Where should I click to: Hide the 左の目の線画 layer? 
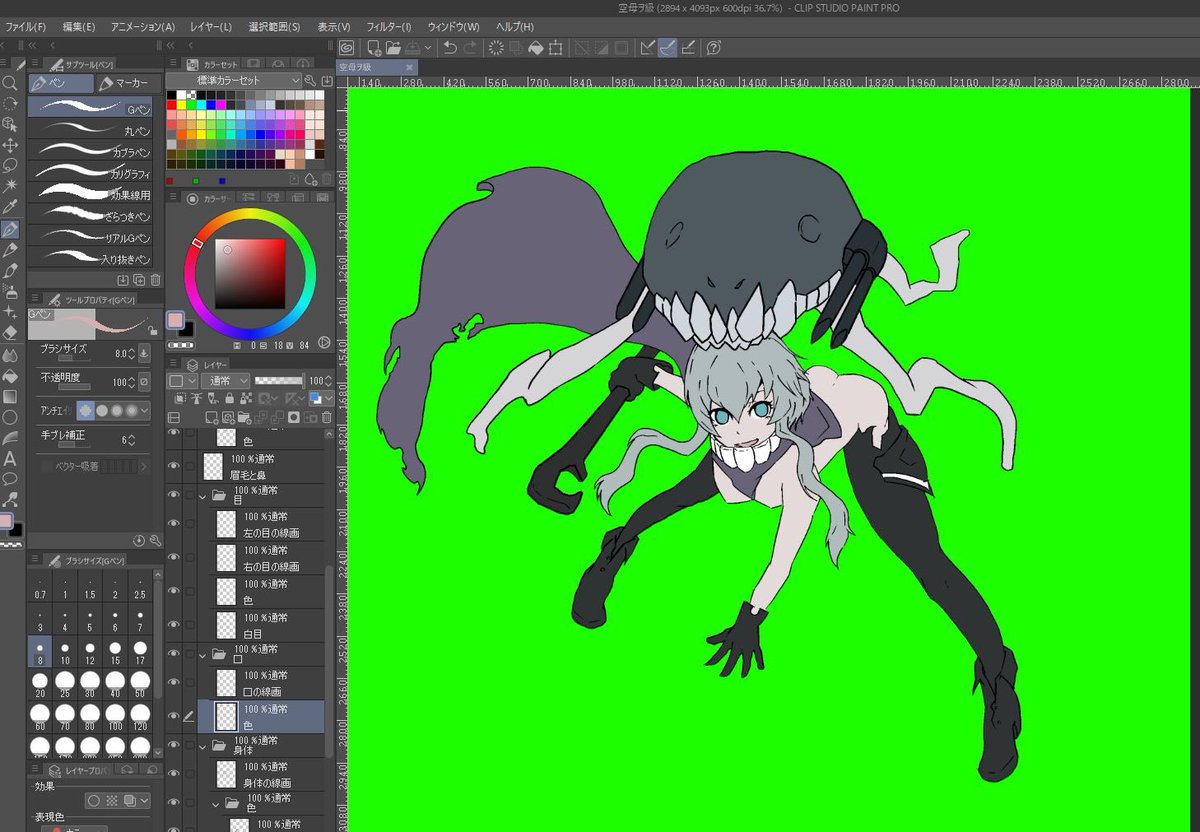[174, 525]
